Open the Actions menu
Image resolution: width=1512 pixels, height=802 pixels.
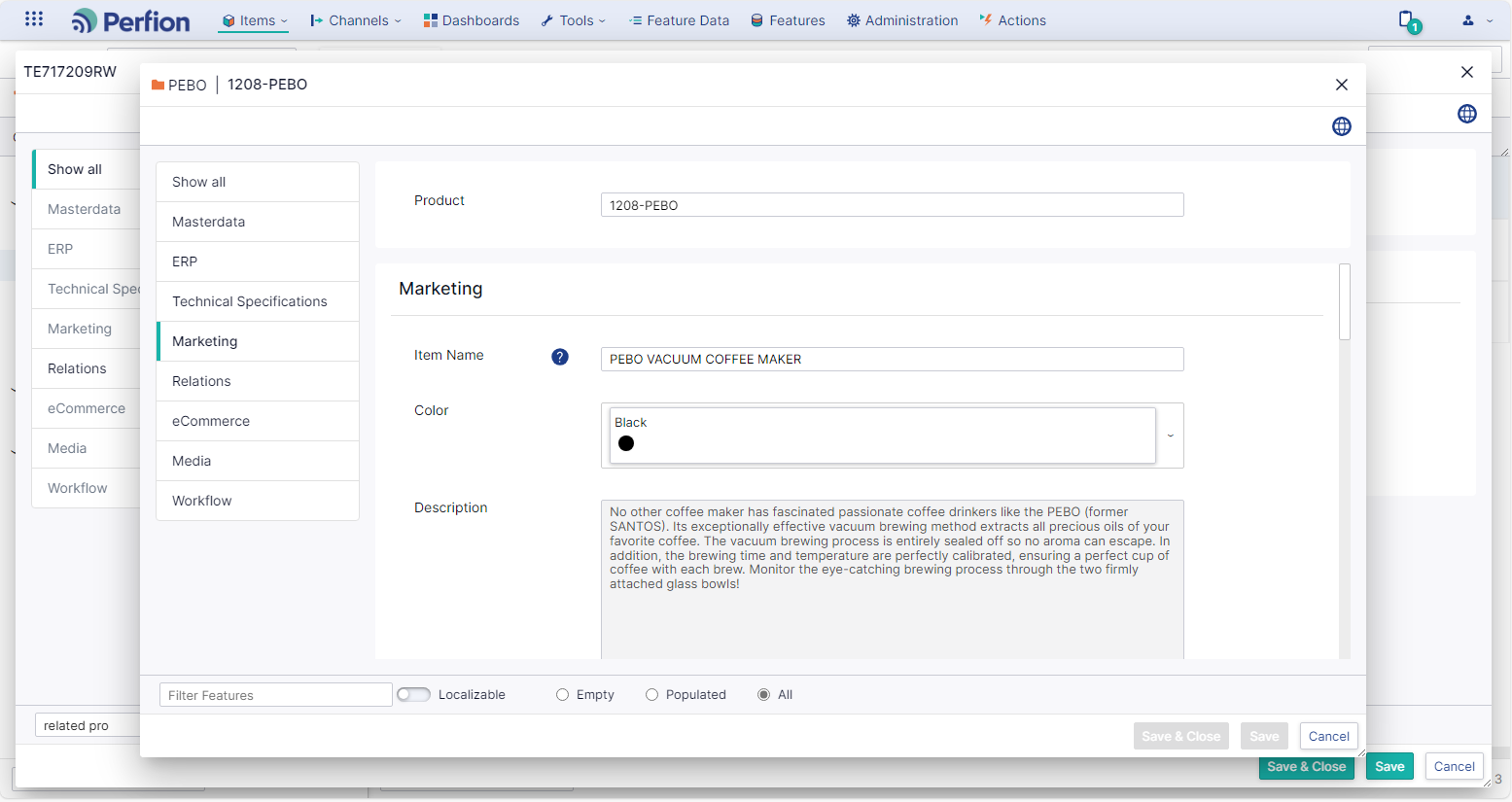pyautogui.click(x=1013, y=20)
